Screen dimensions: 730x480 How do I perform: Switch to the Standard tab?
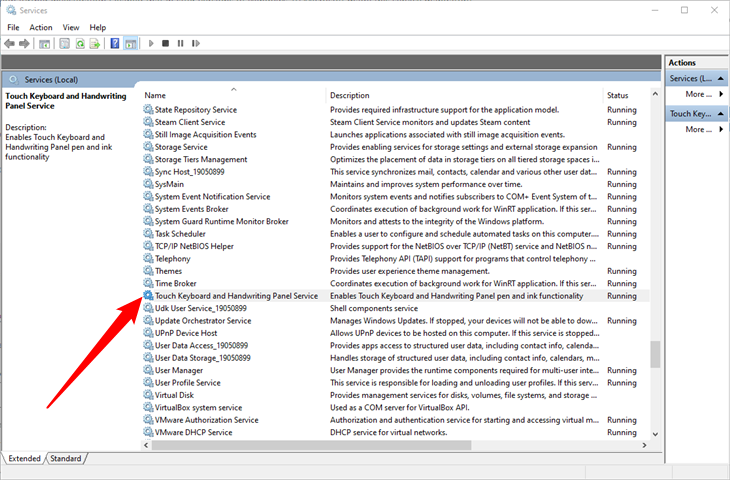pyautogui.click(x=66, y=458)
